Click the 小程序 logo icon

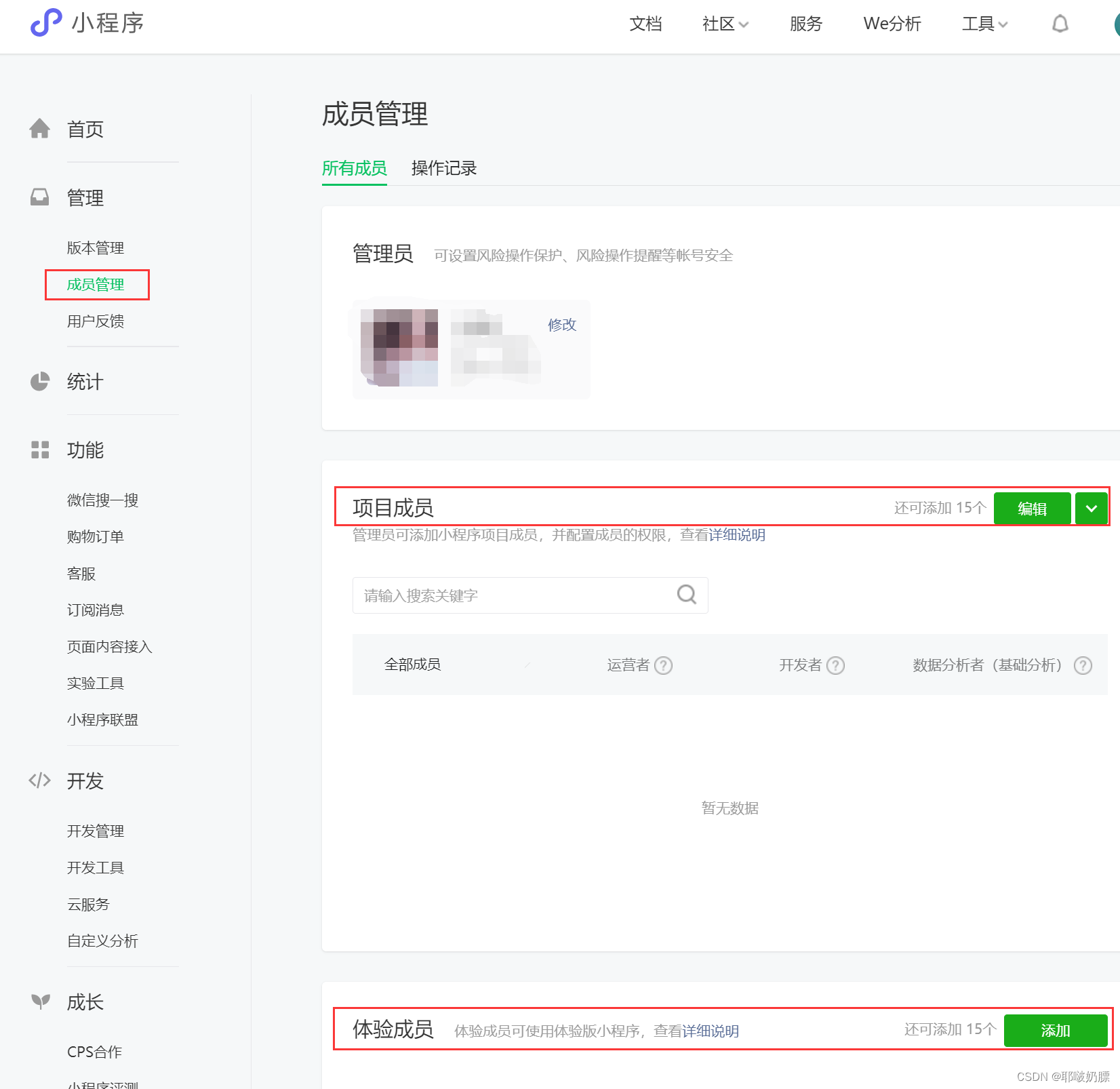[x=46, y=23]
